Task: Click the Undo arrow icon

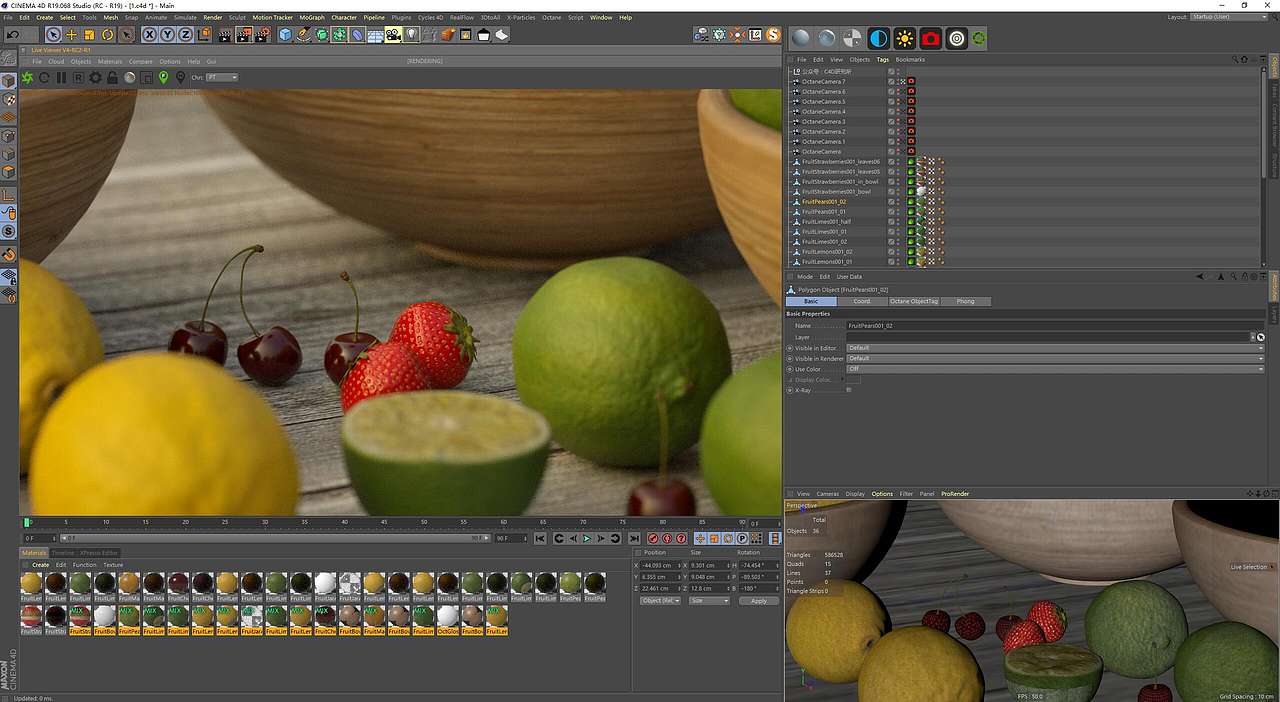Action: coord(14,35)
